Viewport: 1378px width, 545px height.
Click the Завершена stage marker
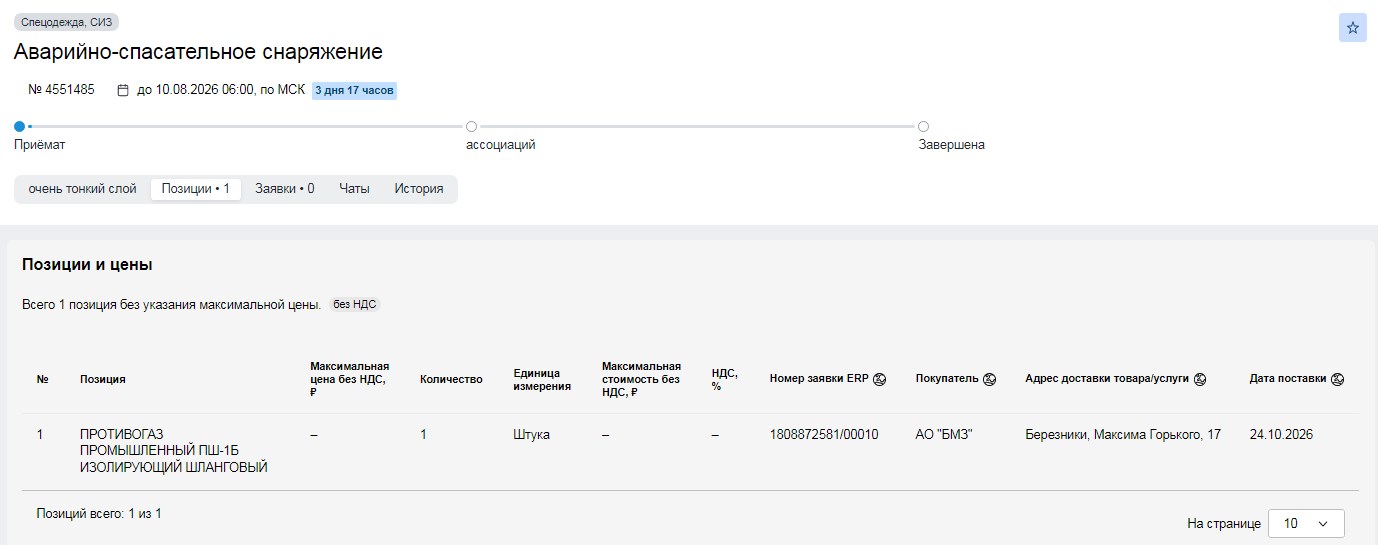coord(923,126)
